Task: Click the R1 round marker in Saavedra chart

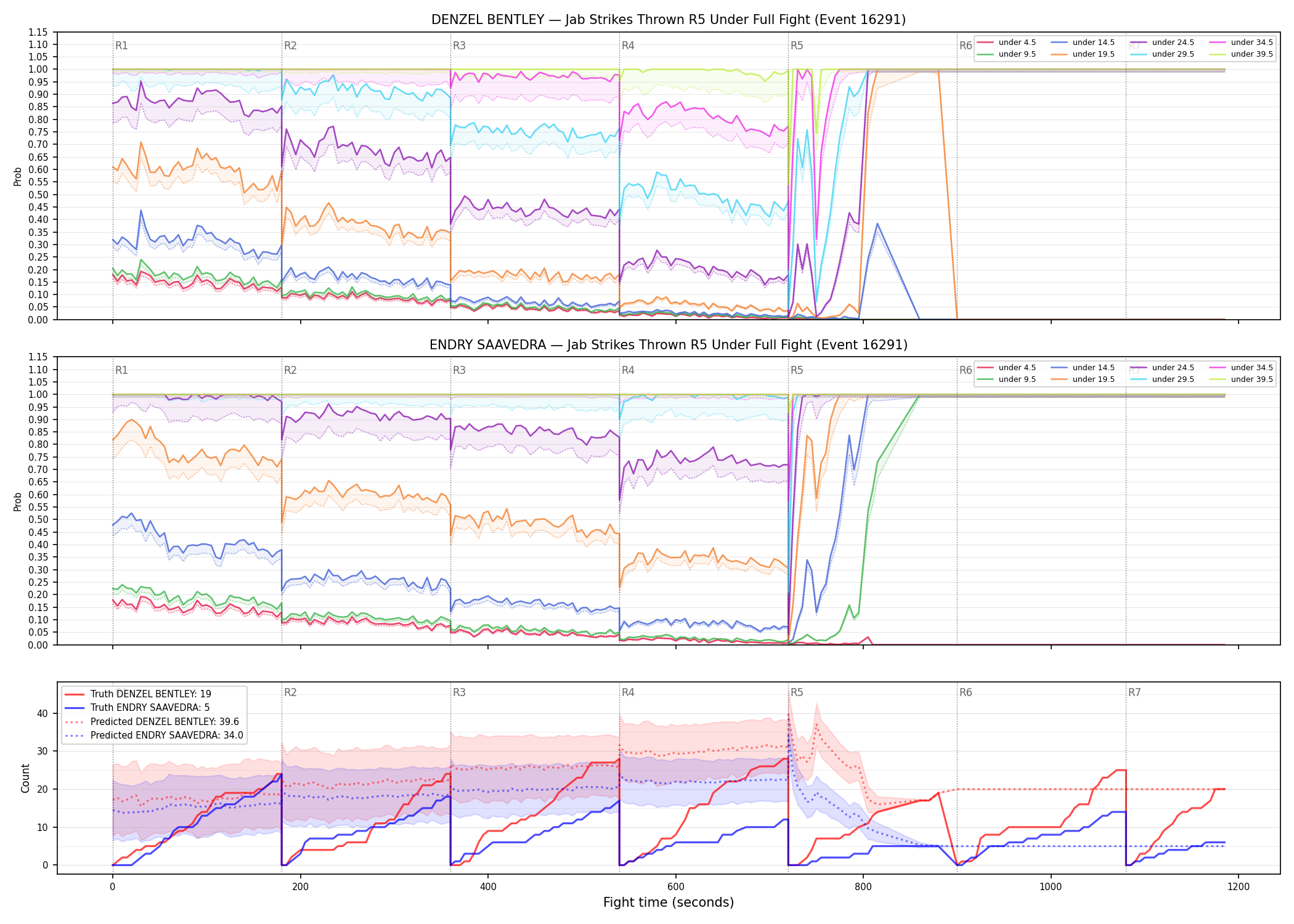Action: pyautogui.click(x=121, y=370)
